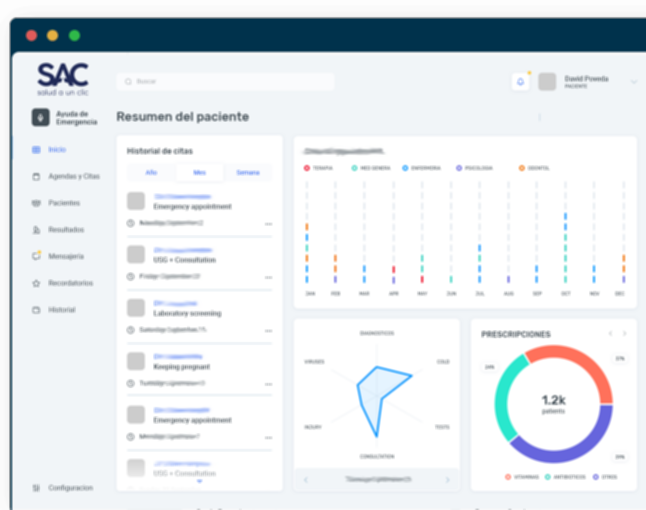
Task: Switch to the Año tab
Action: (152, 172)
